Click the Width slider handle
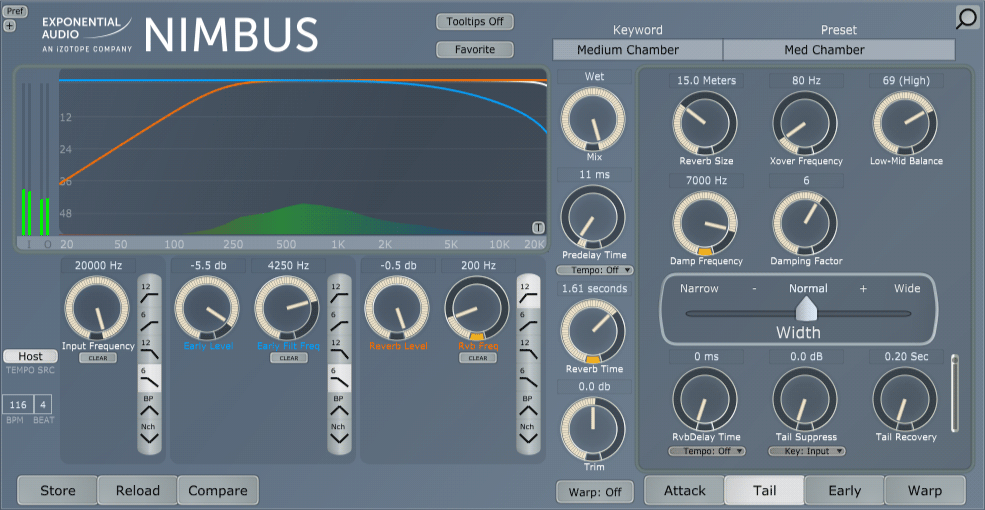This screenshot has width=985, height=510. pos(805,308)
